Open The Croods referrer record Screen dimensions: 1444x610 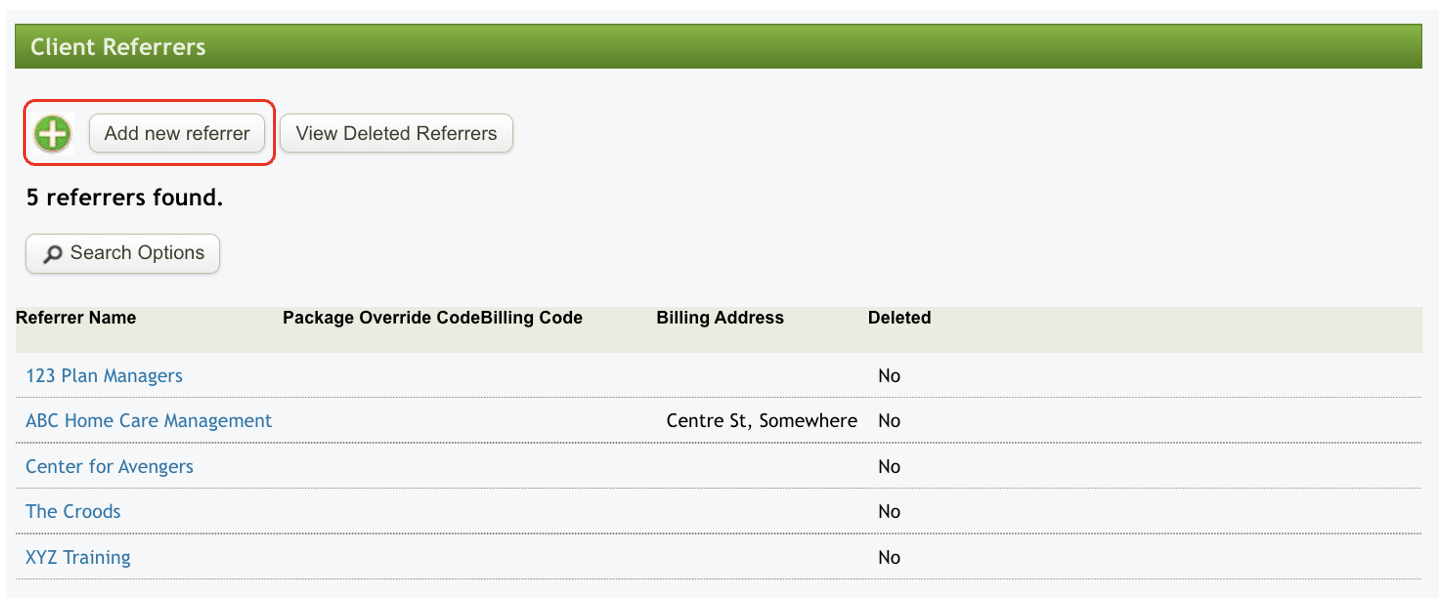(73, 511)
